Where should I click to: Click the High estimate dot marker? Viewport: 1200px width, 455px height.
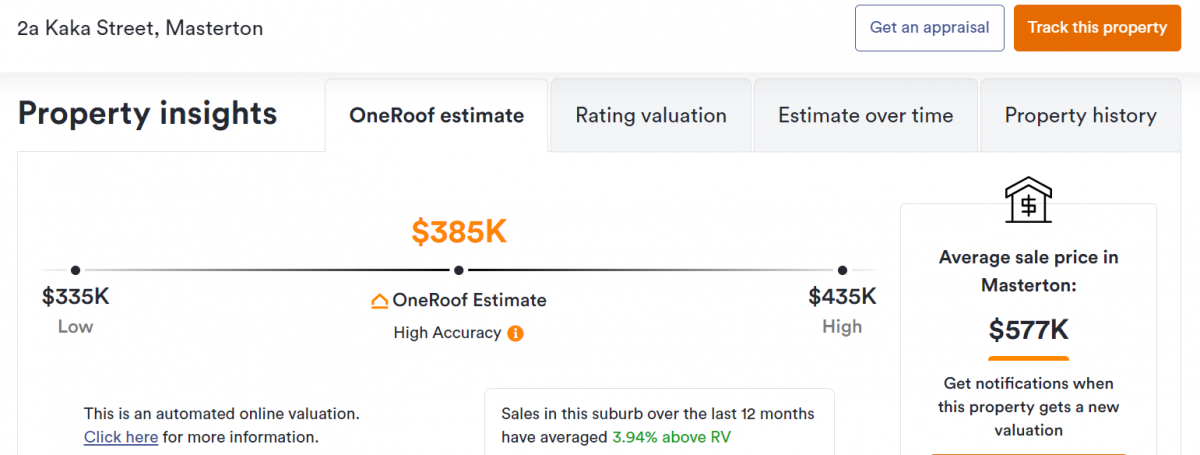coord(842,270)
